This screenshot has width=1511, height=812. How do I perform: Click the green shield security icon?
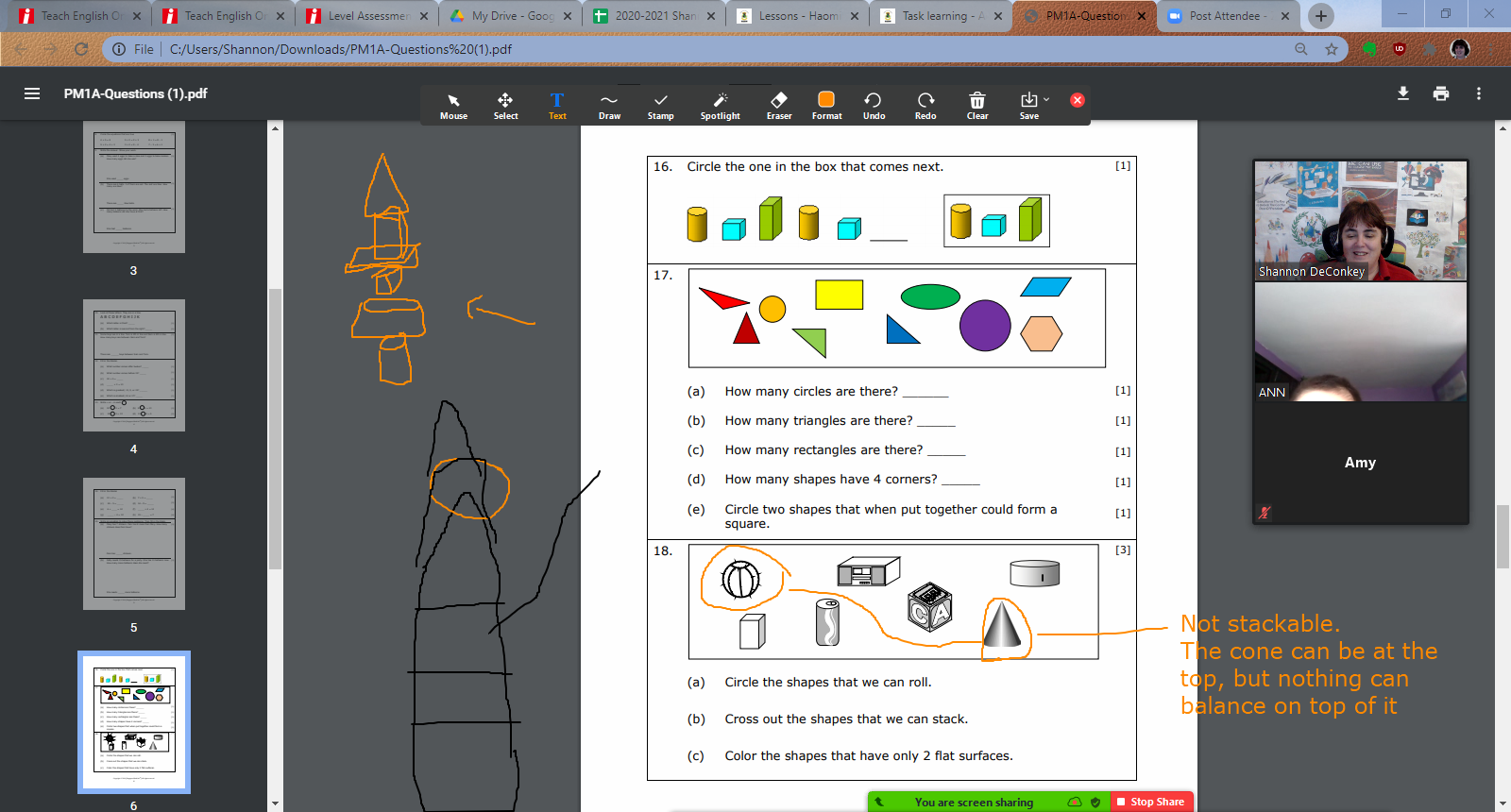coord(1095,803)
